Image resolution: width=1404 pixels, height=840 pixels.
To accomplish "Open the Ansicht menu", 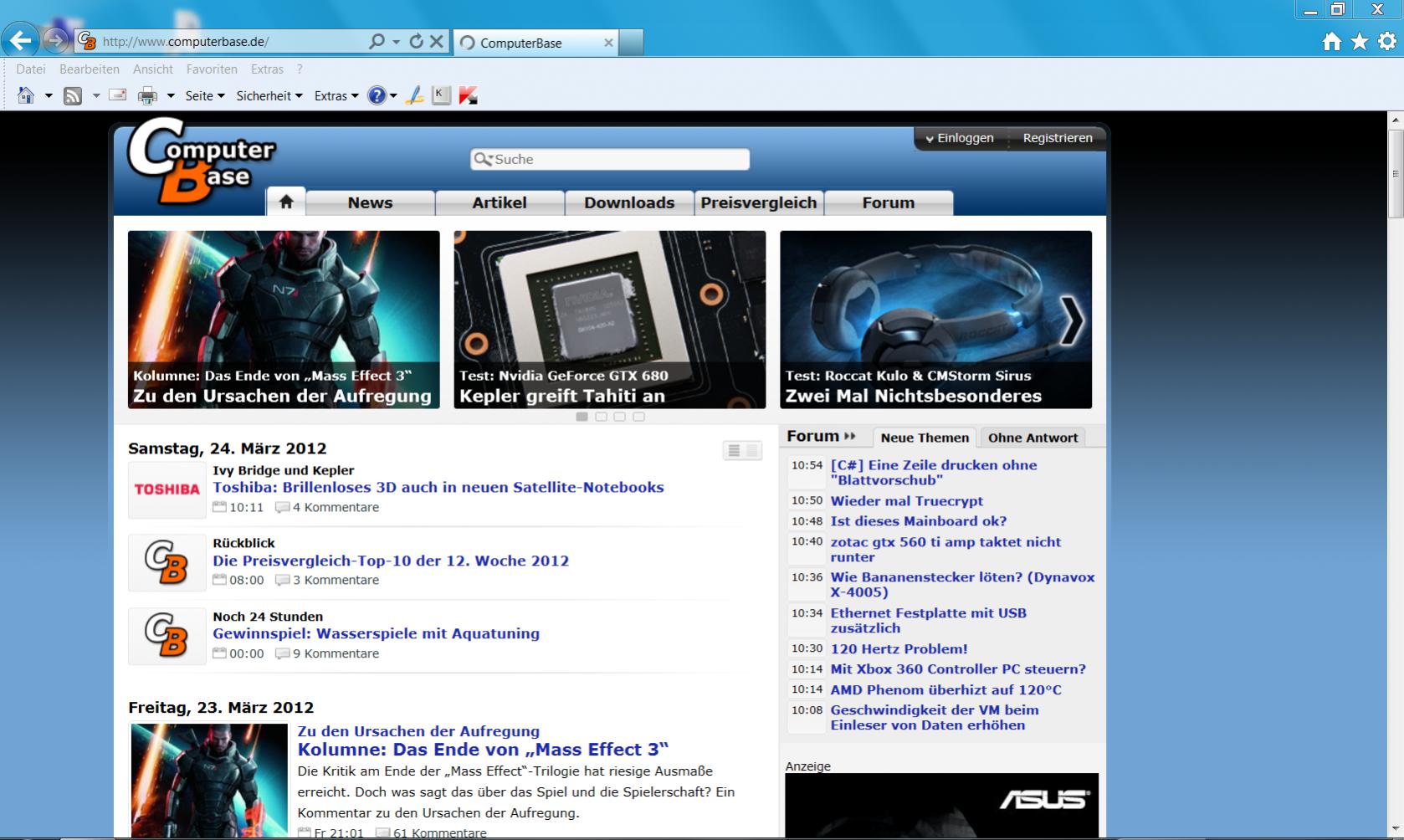I will click(x=153, y=69).
